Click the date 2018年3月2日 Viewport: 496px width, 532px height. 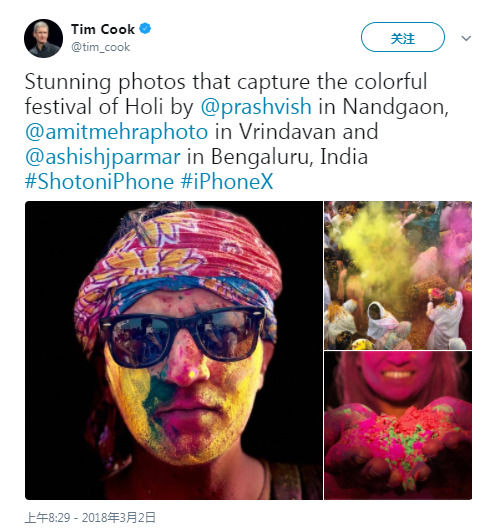pos(119,518)
